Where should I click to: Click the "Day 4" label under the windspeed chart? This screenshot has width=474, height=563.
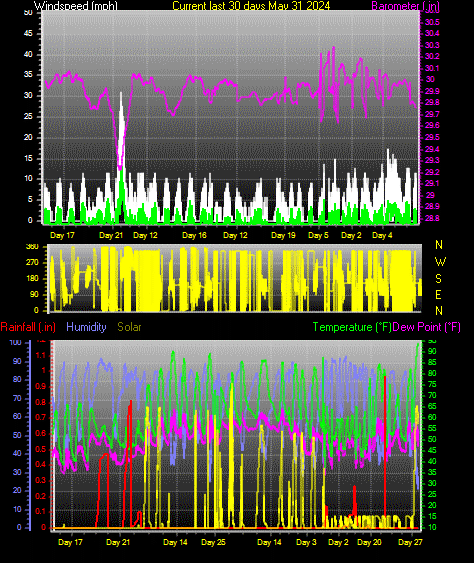[382, 235]
